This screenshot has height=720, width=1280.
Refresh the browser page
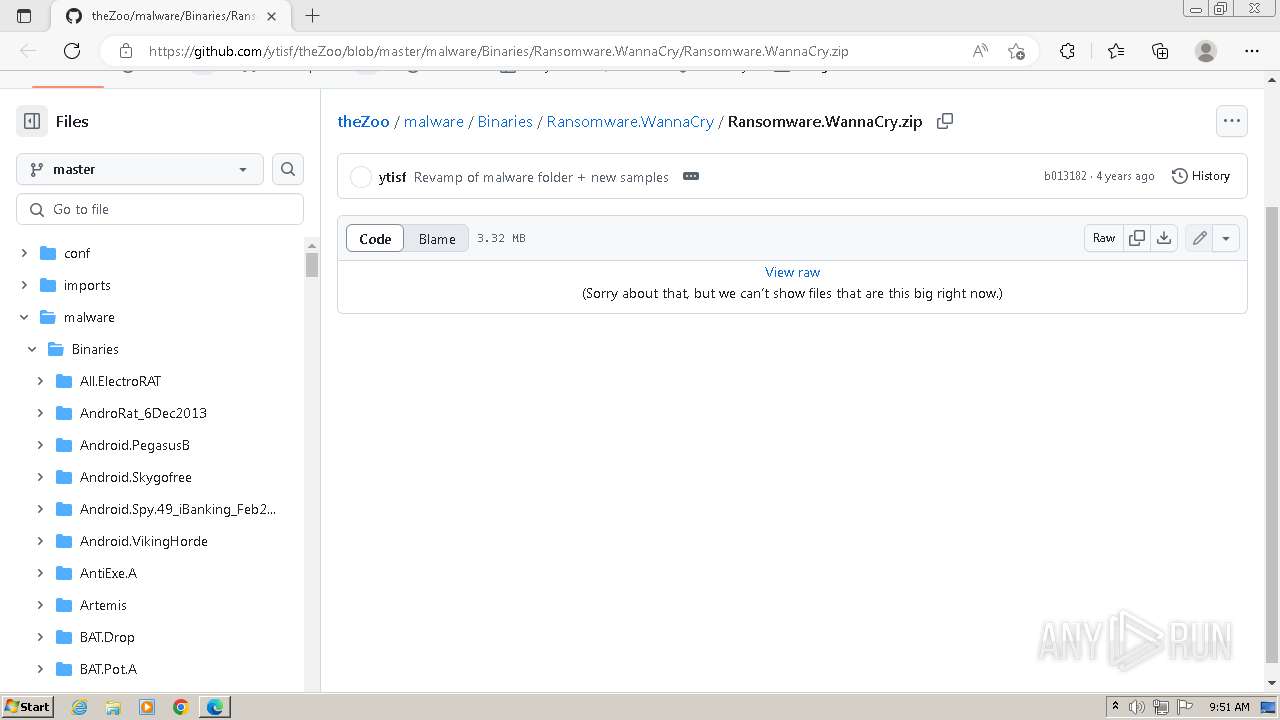[72, 51]
